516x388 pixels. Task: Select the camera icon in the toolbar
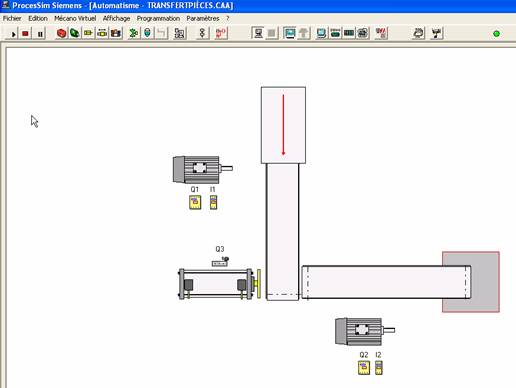click(x=116, y=33)
